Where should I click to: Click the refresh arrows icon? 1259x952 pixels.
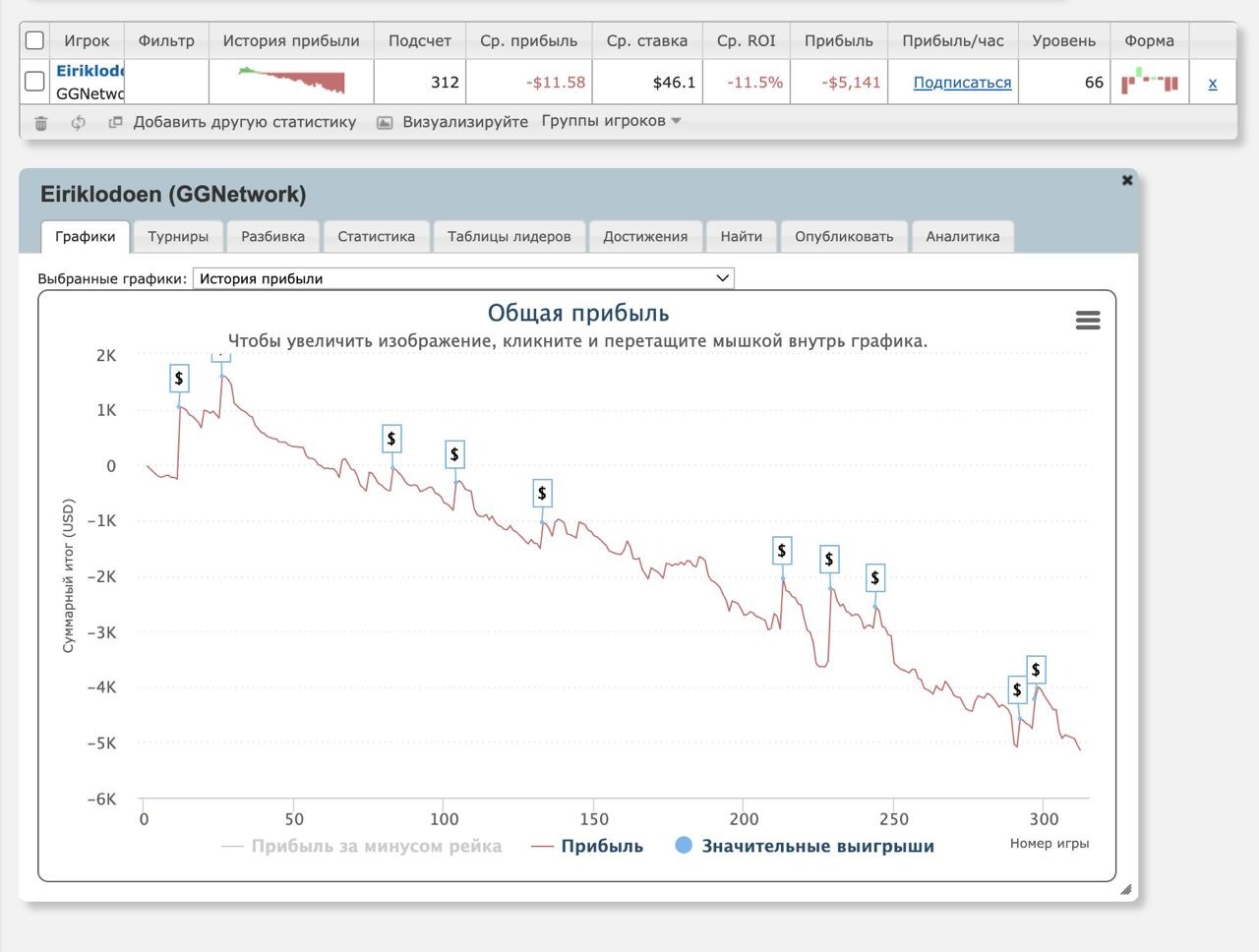pos(78,123)
